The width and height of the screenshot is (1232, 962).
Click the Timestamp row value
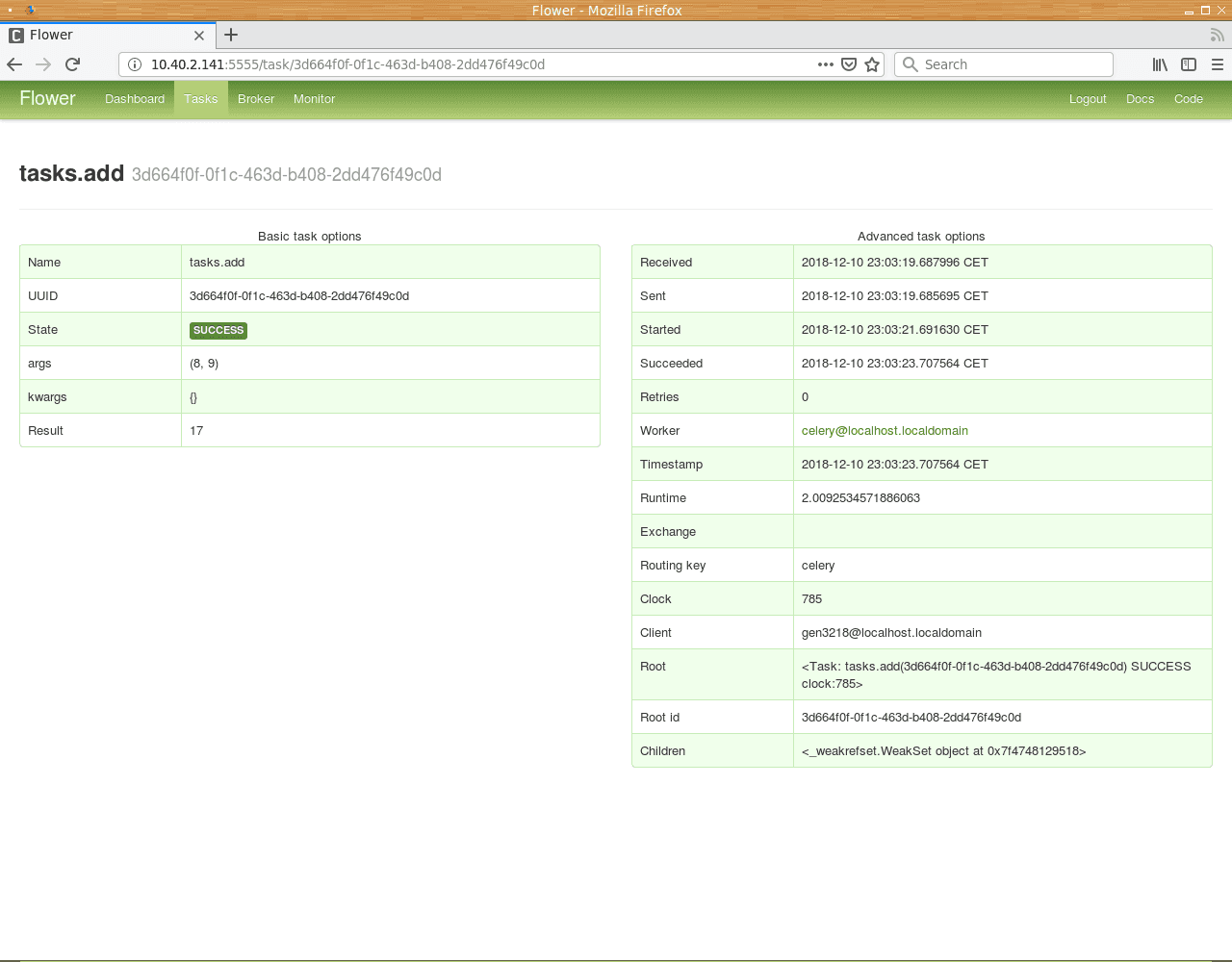895,465
